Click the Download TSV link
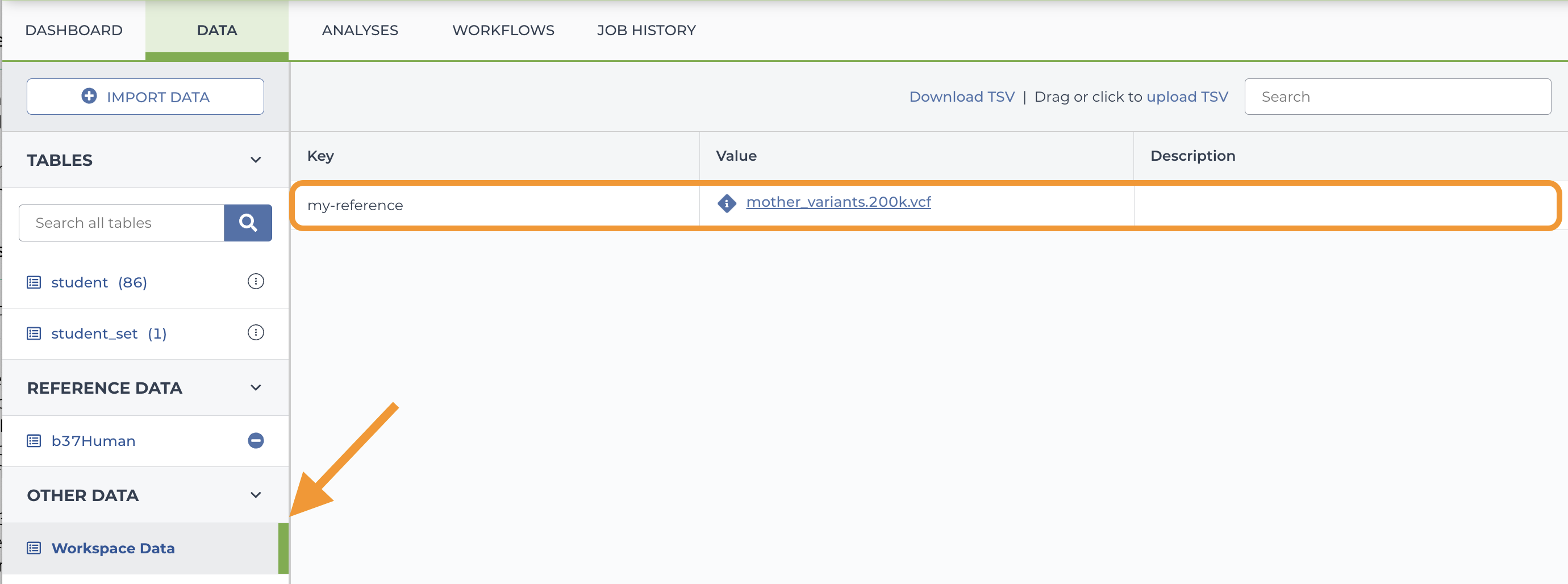Viewport: 1568px width, 584px height. pyautogui.click(x=962, y=97)
